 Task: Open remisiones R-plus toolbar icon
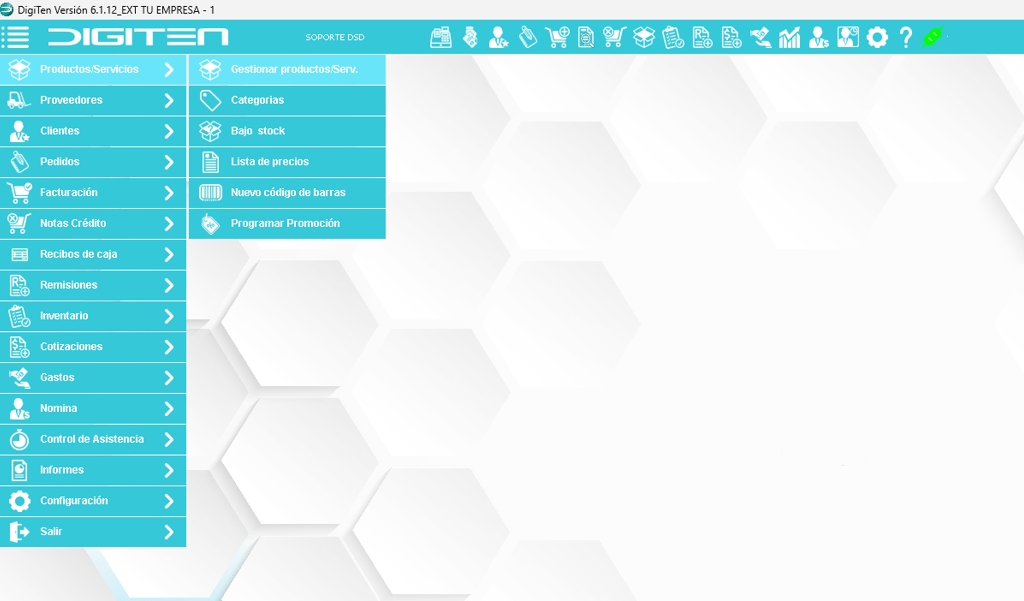pyautogui.click(x=702, y=37)
